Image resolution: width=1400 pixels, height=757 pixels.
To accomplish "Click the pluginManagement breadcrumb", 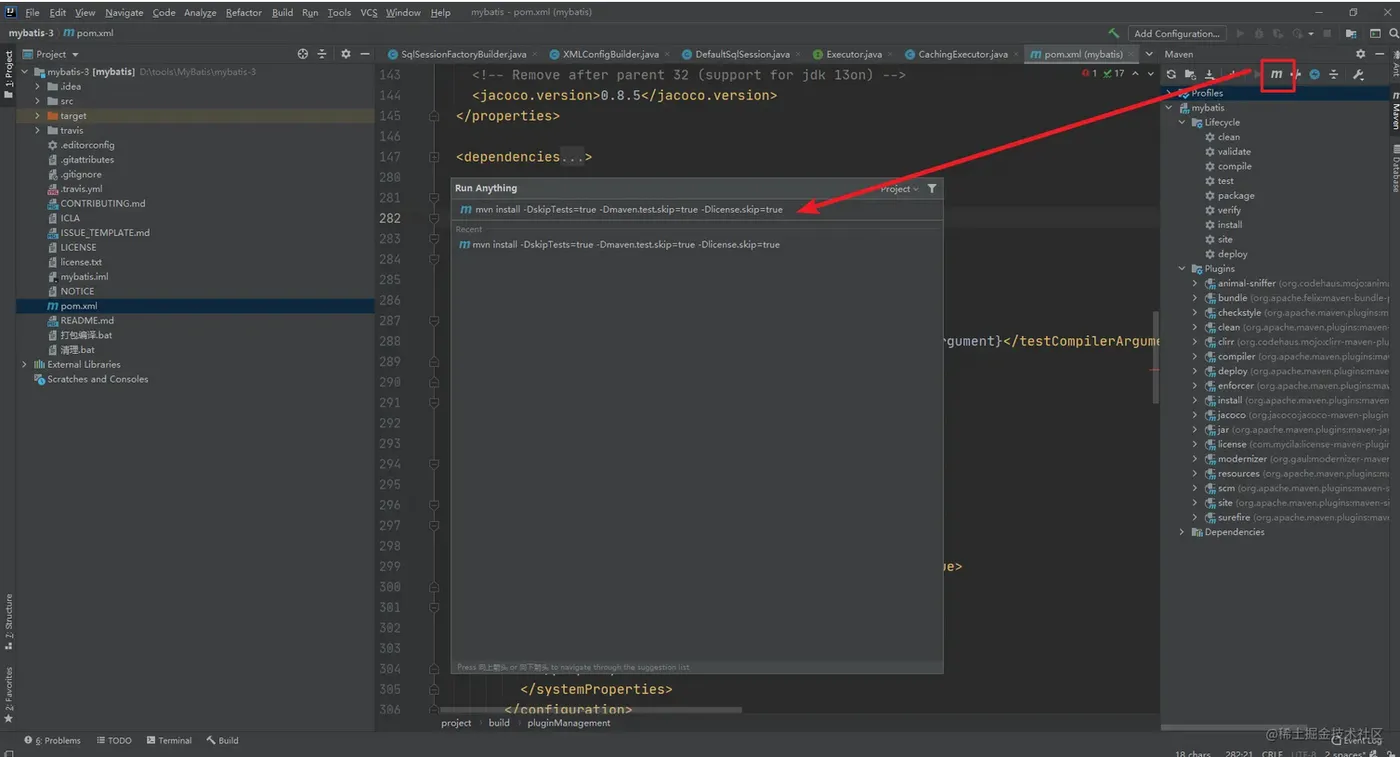I will (x=568, y=723).
